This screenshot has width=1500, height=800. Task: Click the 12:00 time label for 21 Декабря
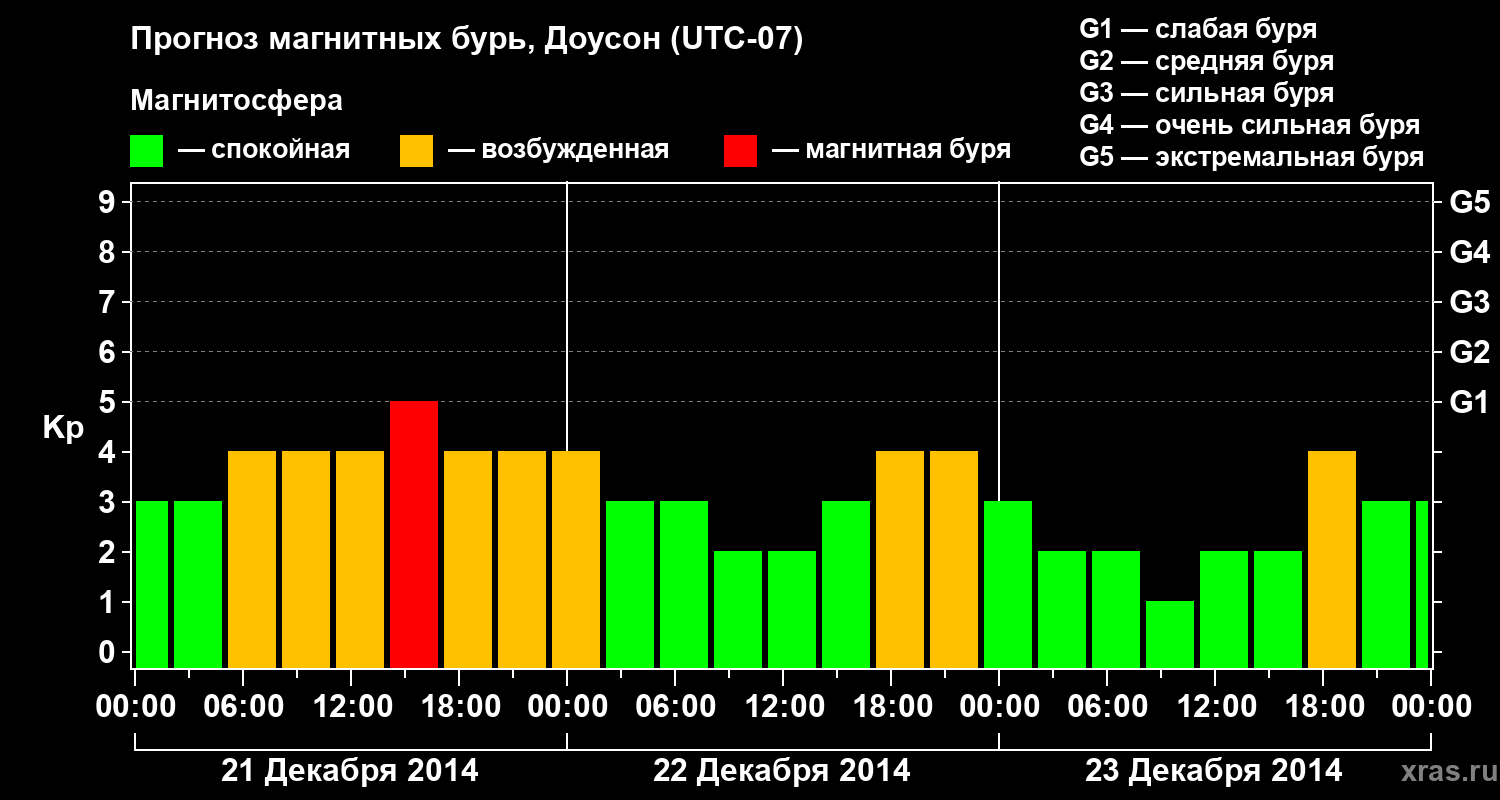(x=351, y=707)
